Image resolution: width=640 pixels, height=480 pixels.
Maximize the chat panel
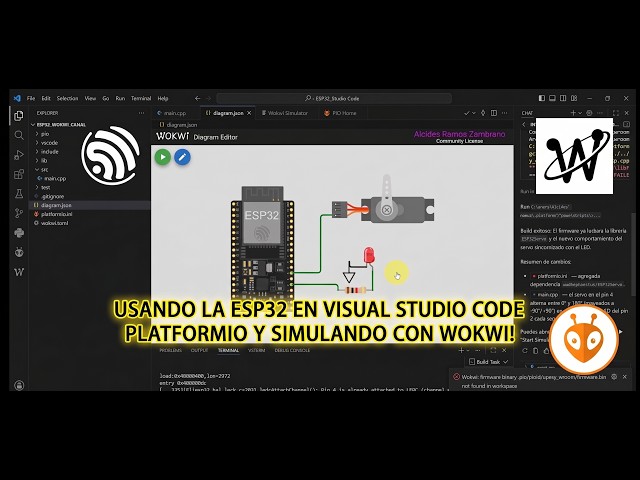(x=616, y=113)
